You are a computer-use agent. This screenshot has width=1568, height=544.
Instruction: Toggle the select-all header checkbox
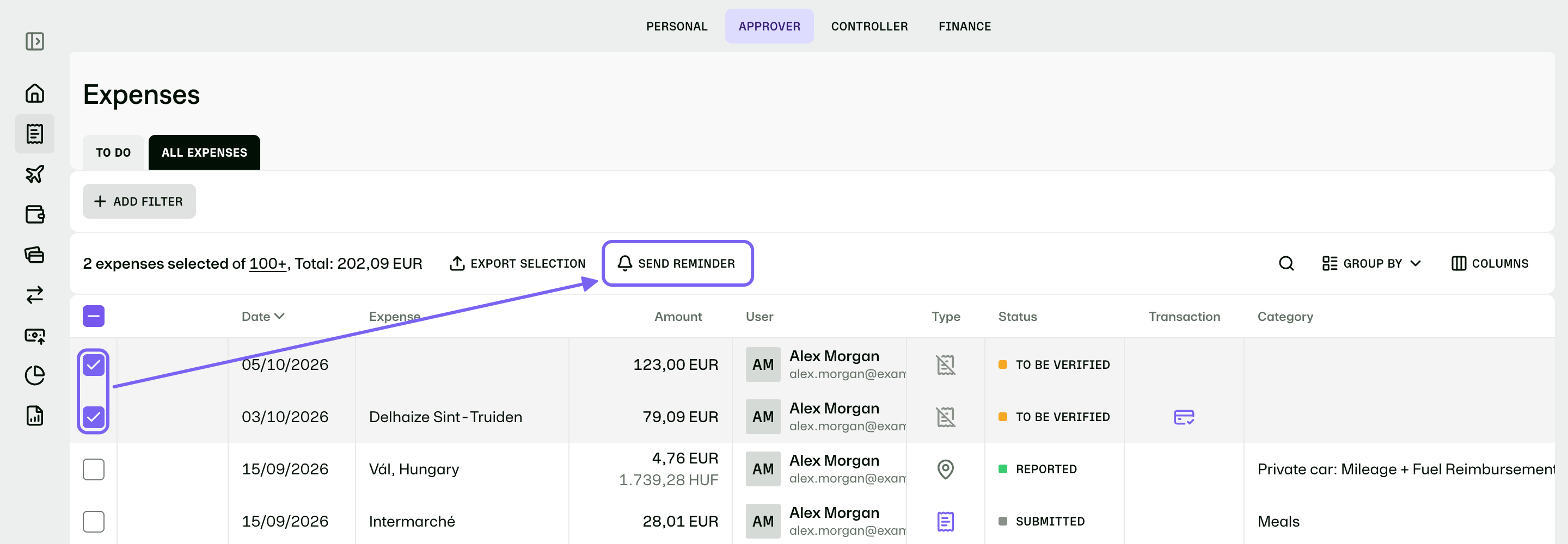click(x=94, y=316)
